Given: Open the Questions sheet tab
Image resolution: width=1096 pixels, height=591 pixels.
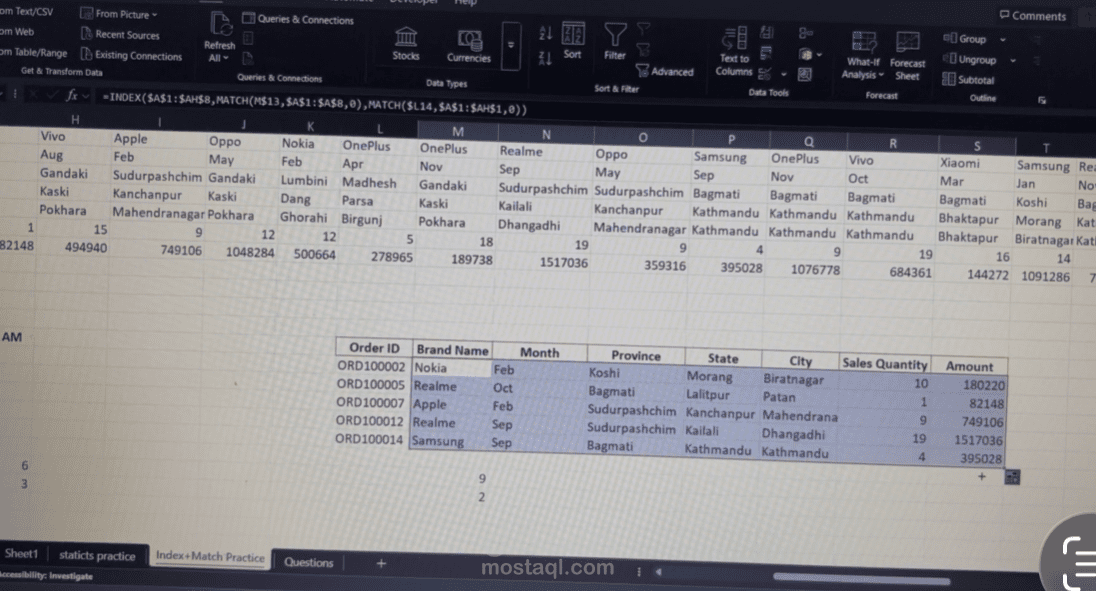Looking at the screenshot, I should (x=308, y=562).
